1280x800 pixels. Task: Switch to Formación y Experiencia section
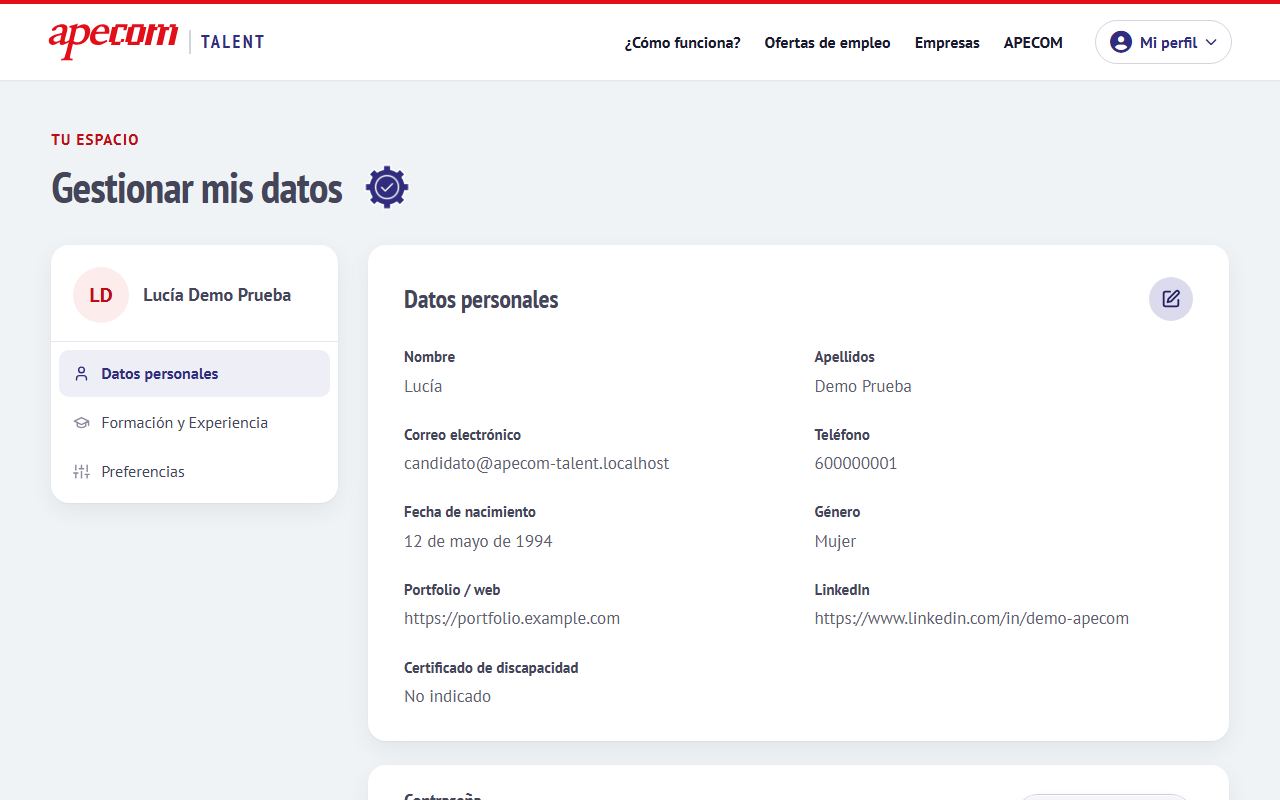(x=194, y=423)
